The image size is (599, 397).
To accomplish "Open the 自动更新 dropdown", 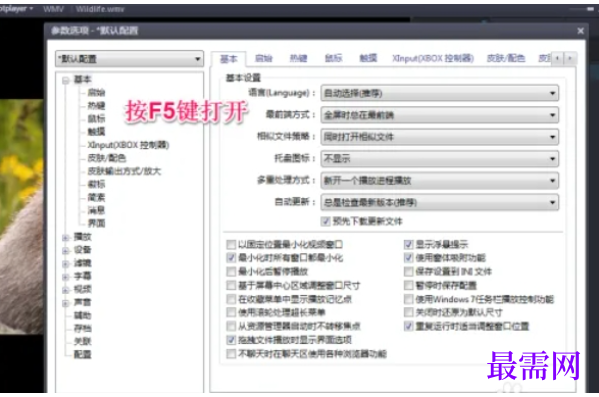I will (440, 202).
